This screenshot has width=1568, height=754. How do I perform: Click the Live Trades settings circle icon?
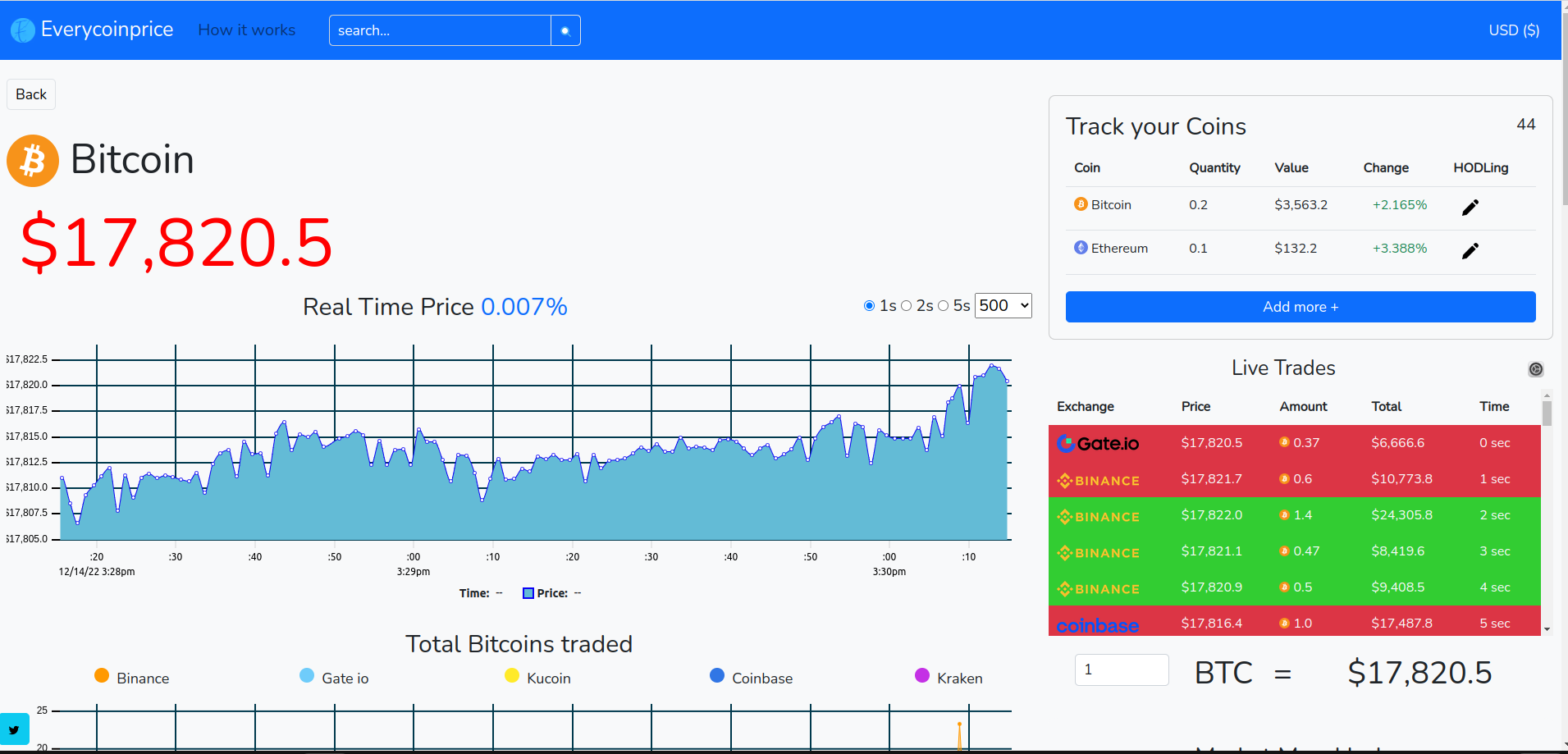coord(1536,369)
